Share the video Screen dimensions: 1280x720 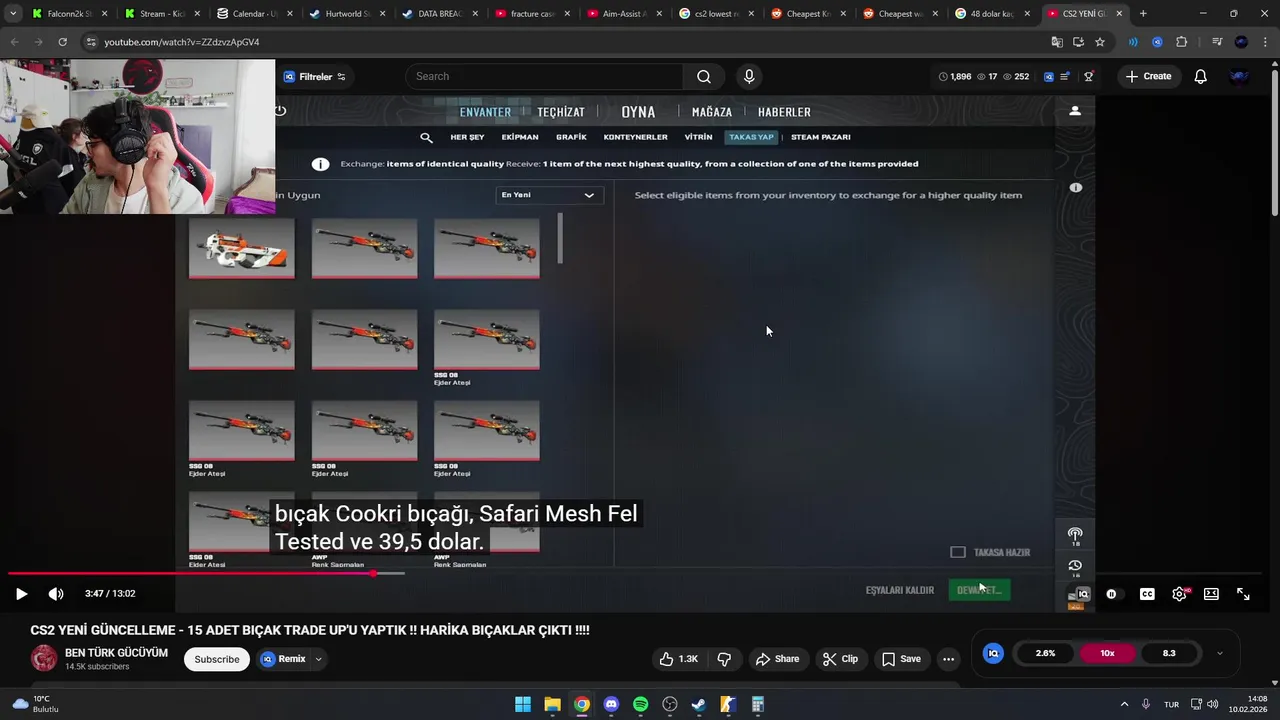[777, 659]
